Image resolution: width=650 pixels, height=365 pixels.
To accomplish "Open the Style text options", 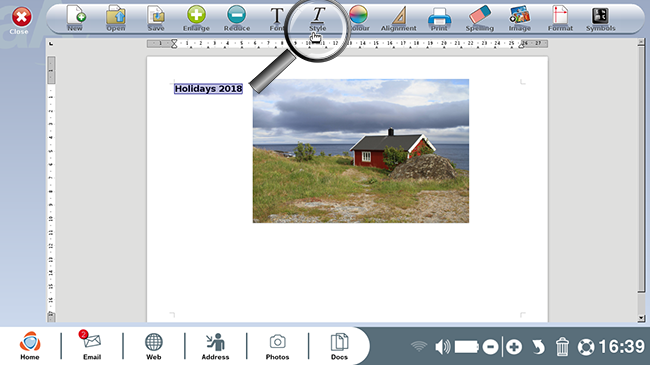I will click(318, 19).
